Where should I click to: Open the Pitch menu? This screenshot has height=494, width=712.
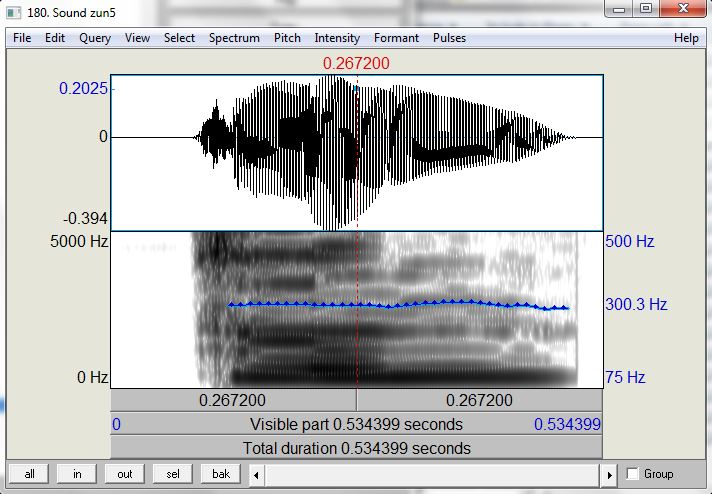287,38
